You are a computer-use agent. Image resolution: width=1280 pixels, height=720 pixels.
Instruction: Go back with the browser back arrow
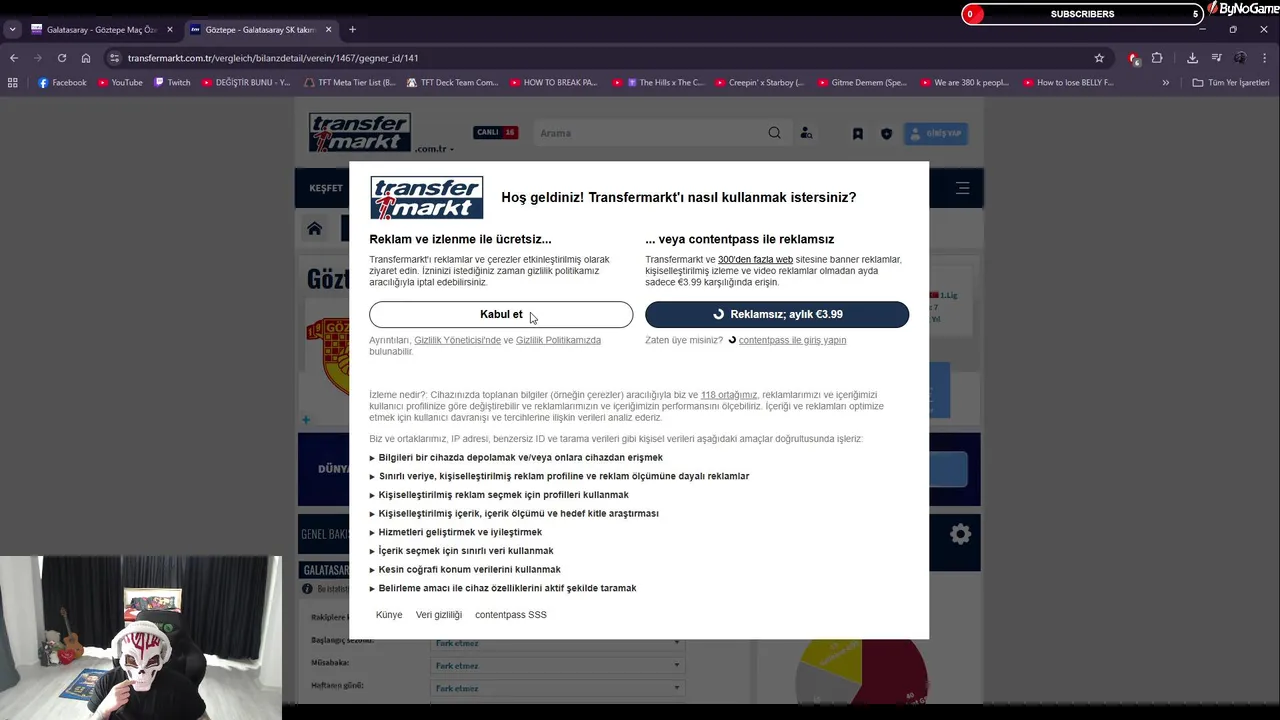(x=14, y=58)
